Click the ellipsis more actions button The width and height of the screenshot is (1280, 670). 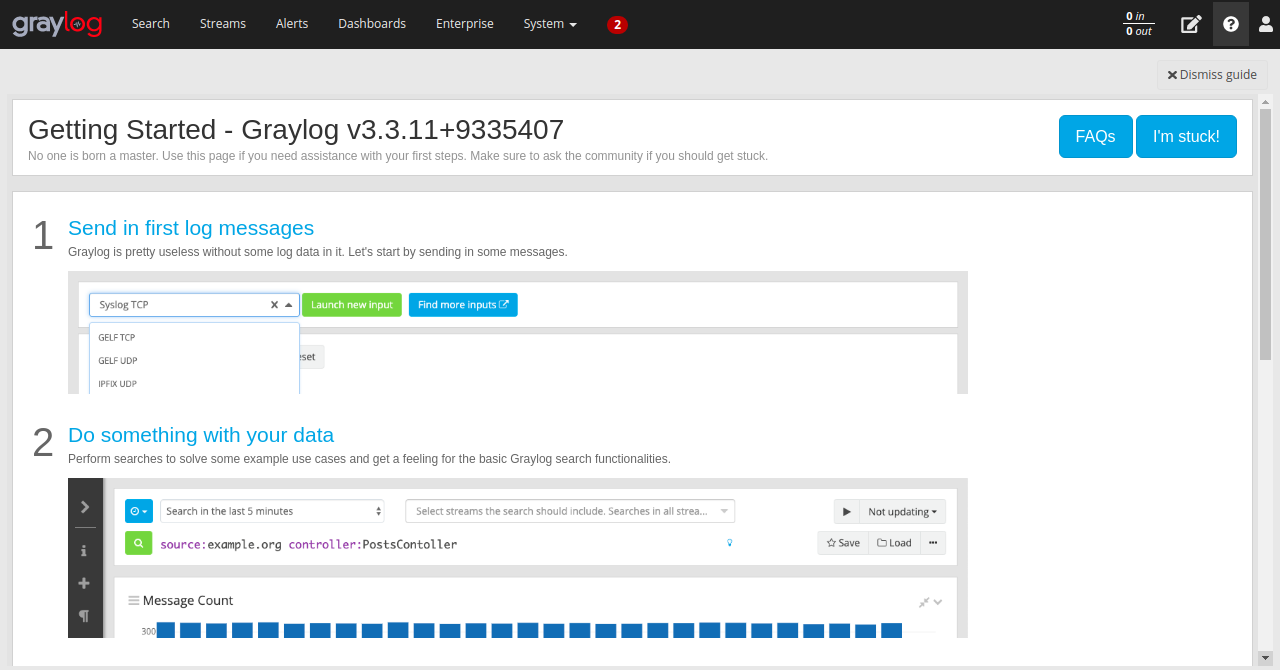933,543
